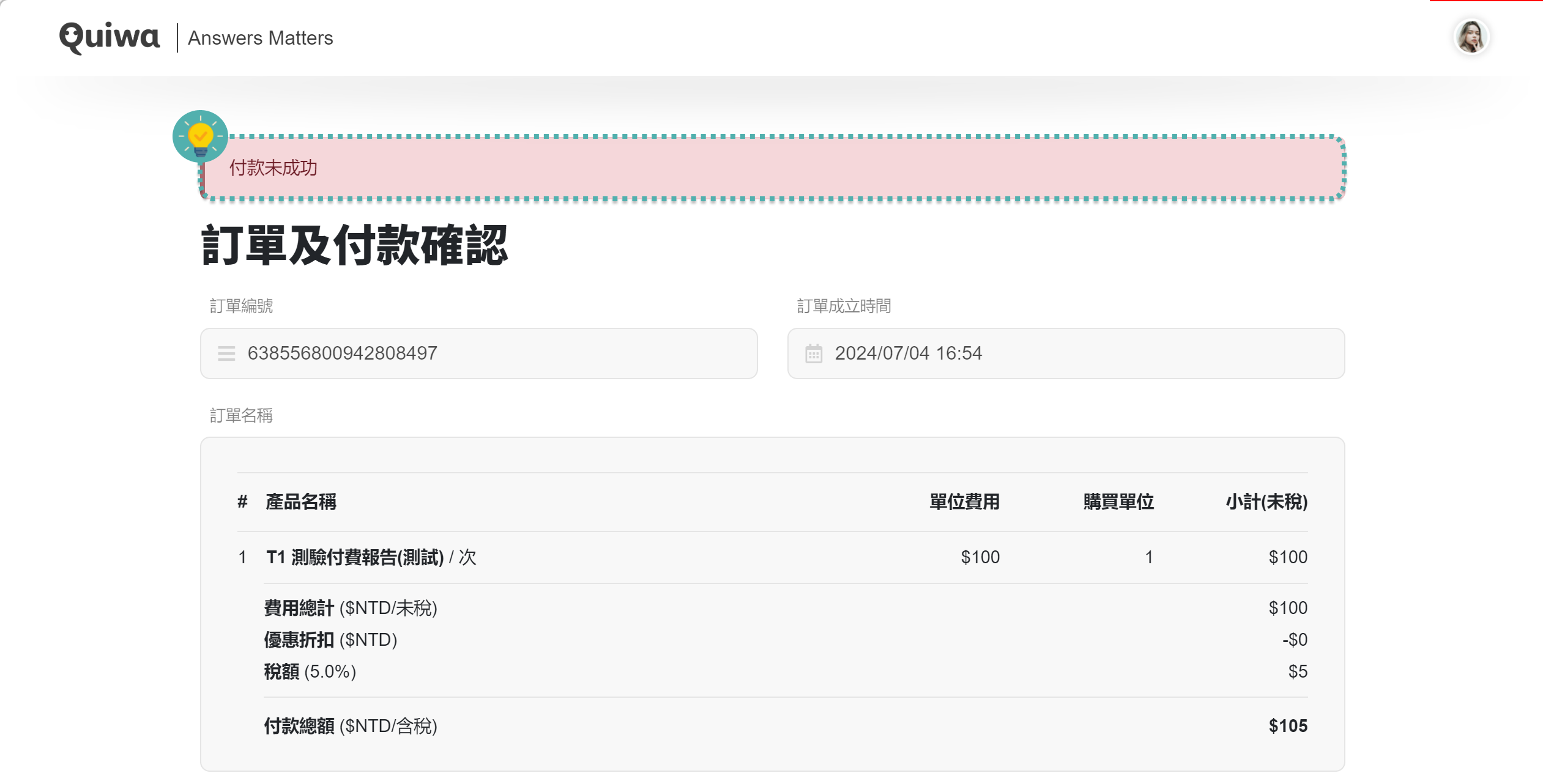Click the 產品名稱 column header
This screenshot has width=1543, height=784.
[301, 502]
